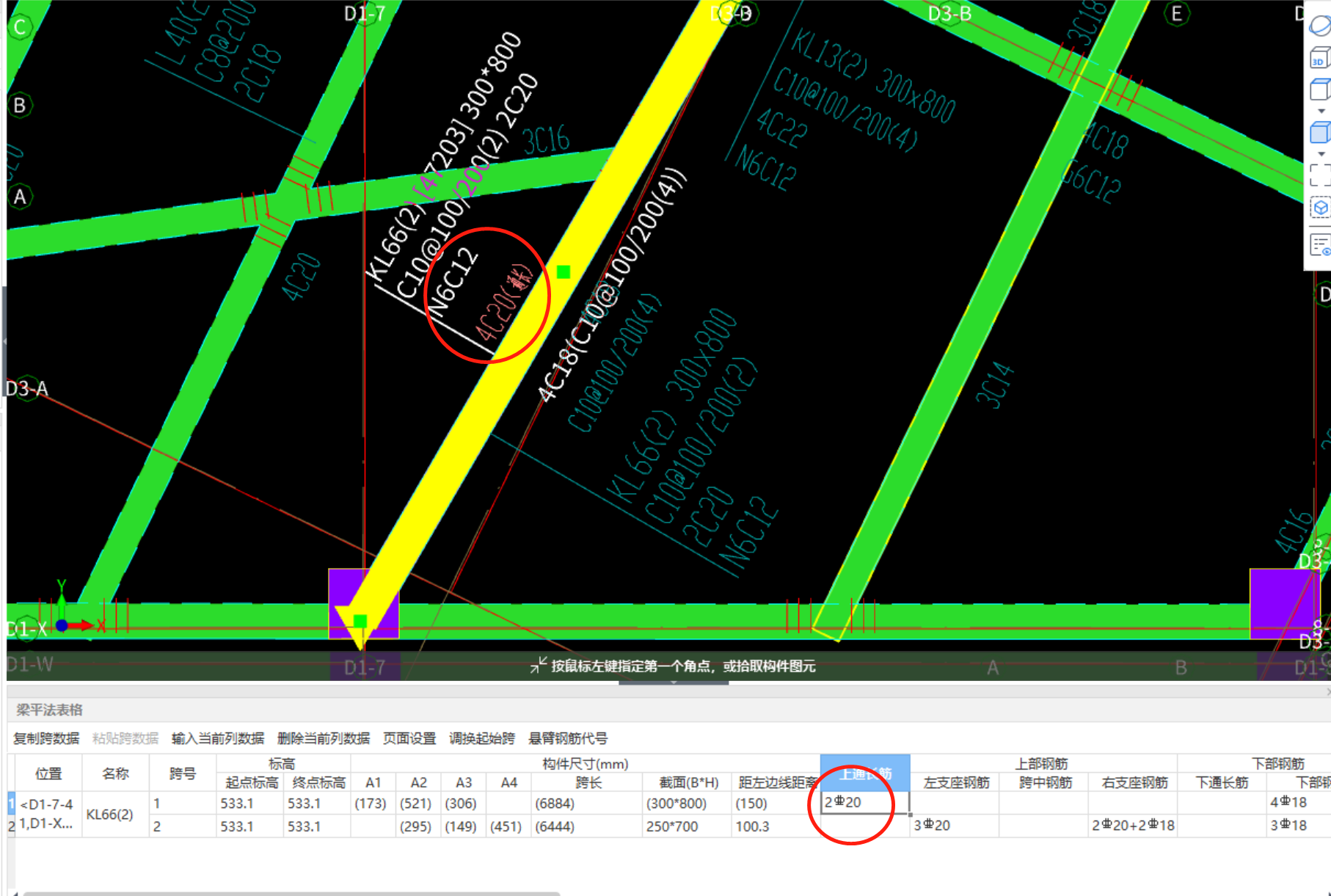
Task: Click the 左支座钢筋 column header
Action: (955, 783)
